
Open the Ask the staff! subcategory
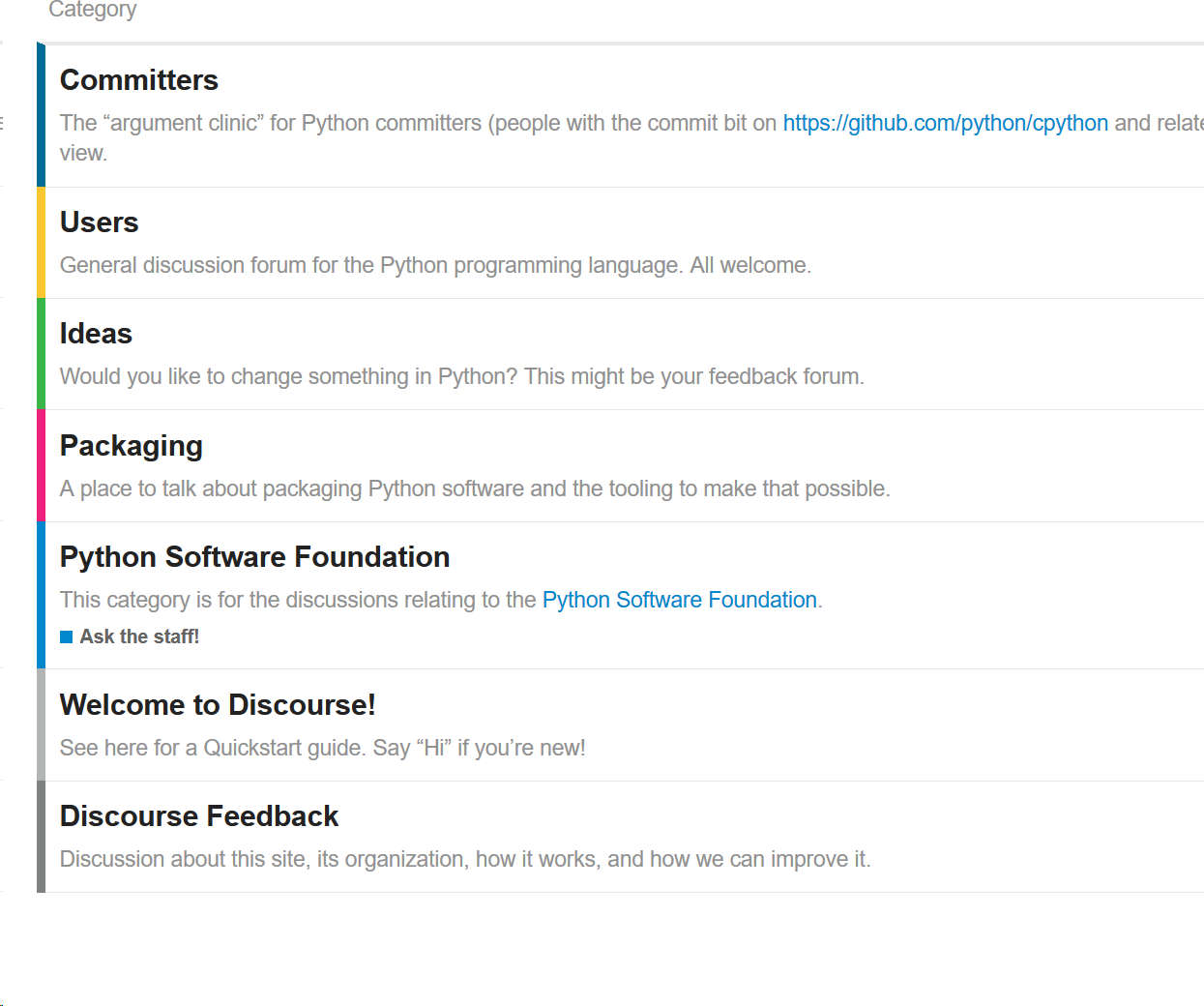point(139,636)
